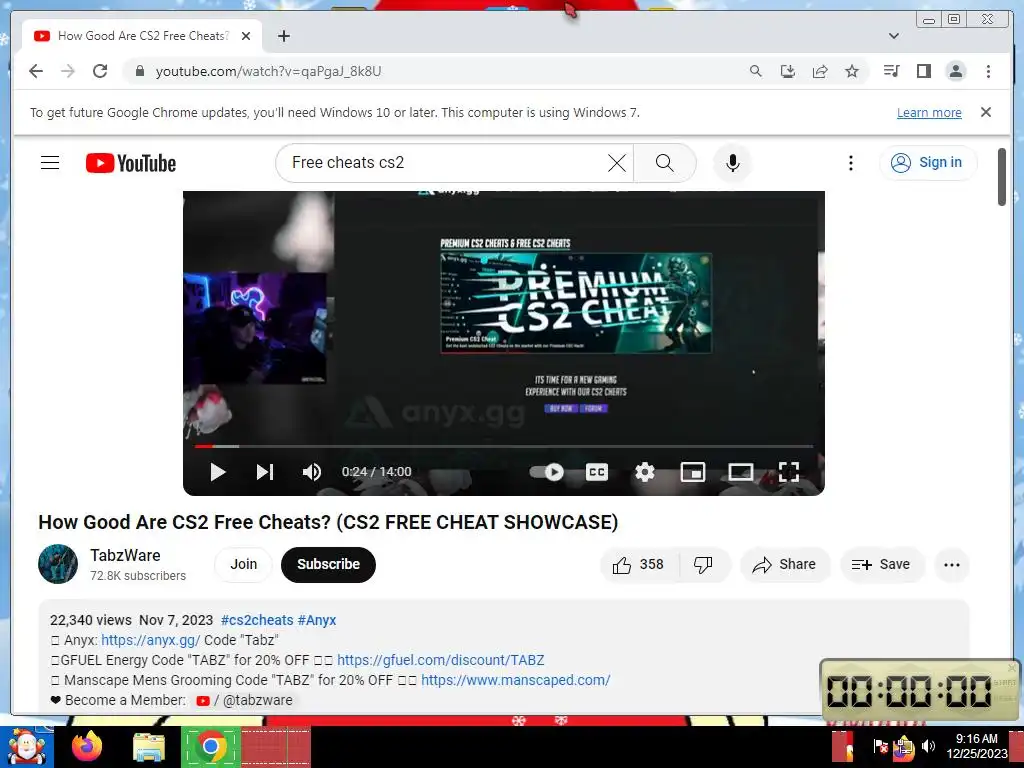Subscribe to TabzWare channel

click(328, 565)
